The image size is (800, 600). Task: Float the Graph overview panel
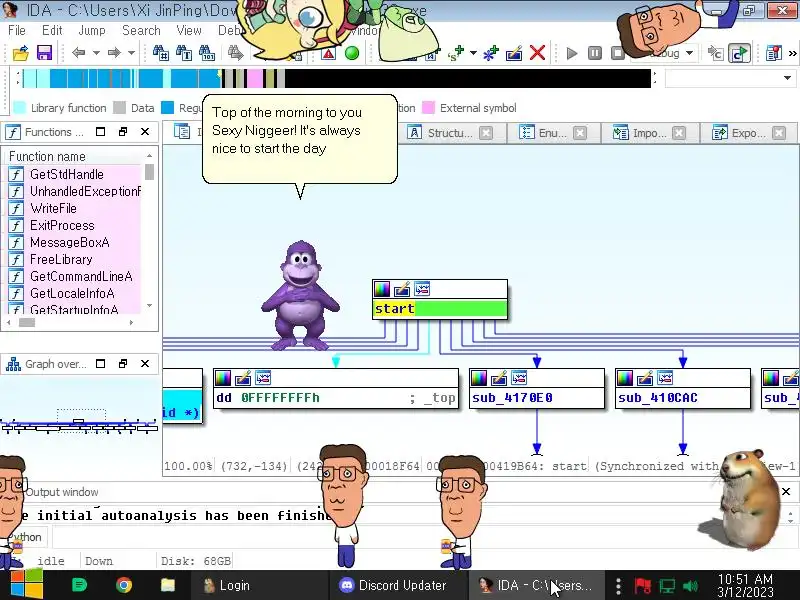click(x=122, y=364)
